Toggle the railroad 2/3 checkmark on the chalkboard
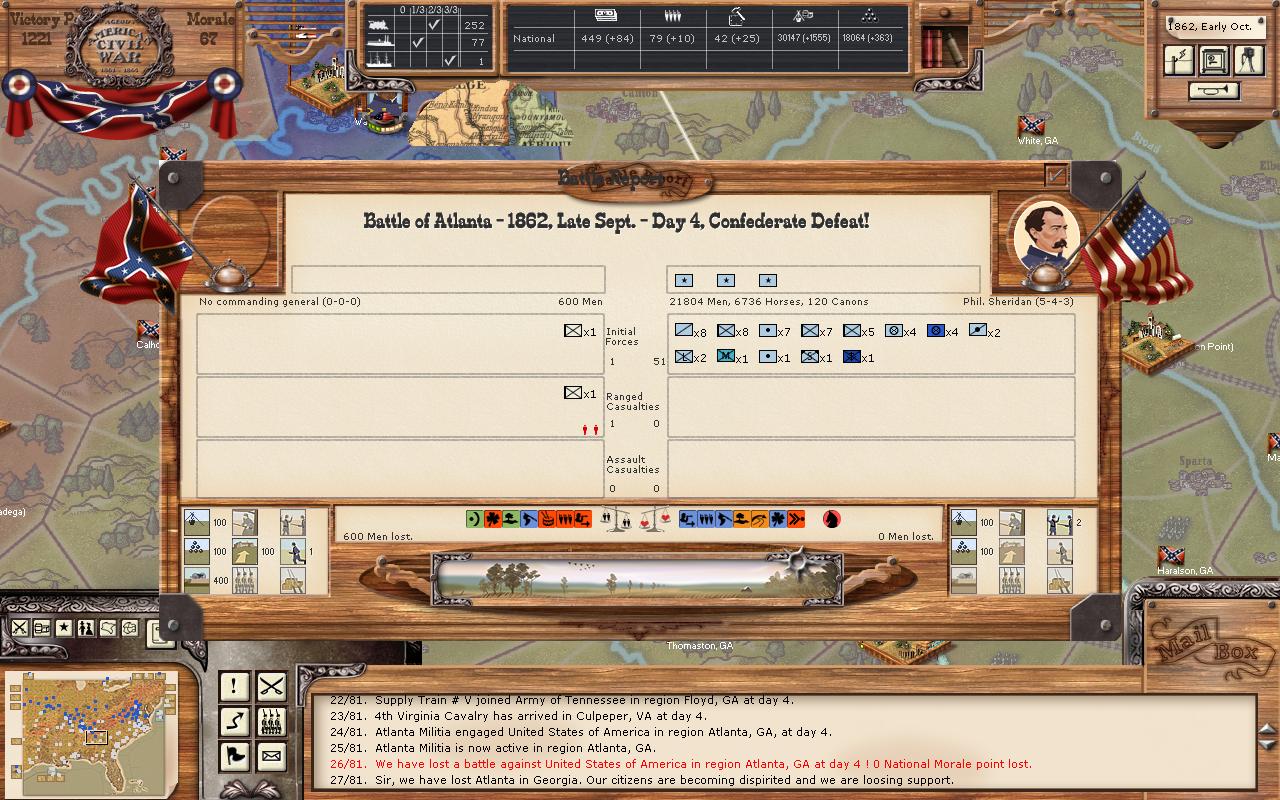The image size is (1280, 800). tap(433, 24)
